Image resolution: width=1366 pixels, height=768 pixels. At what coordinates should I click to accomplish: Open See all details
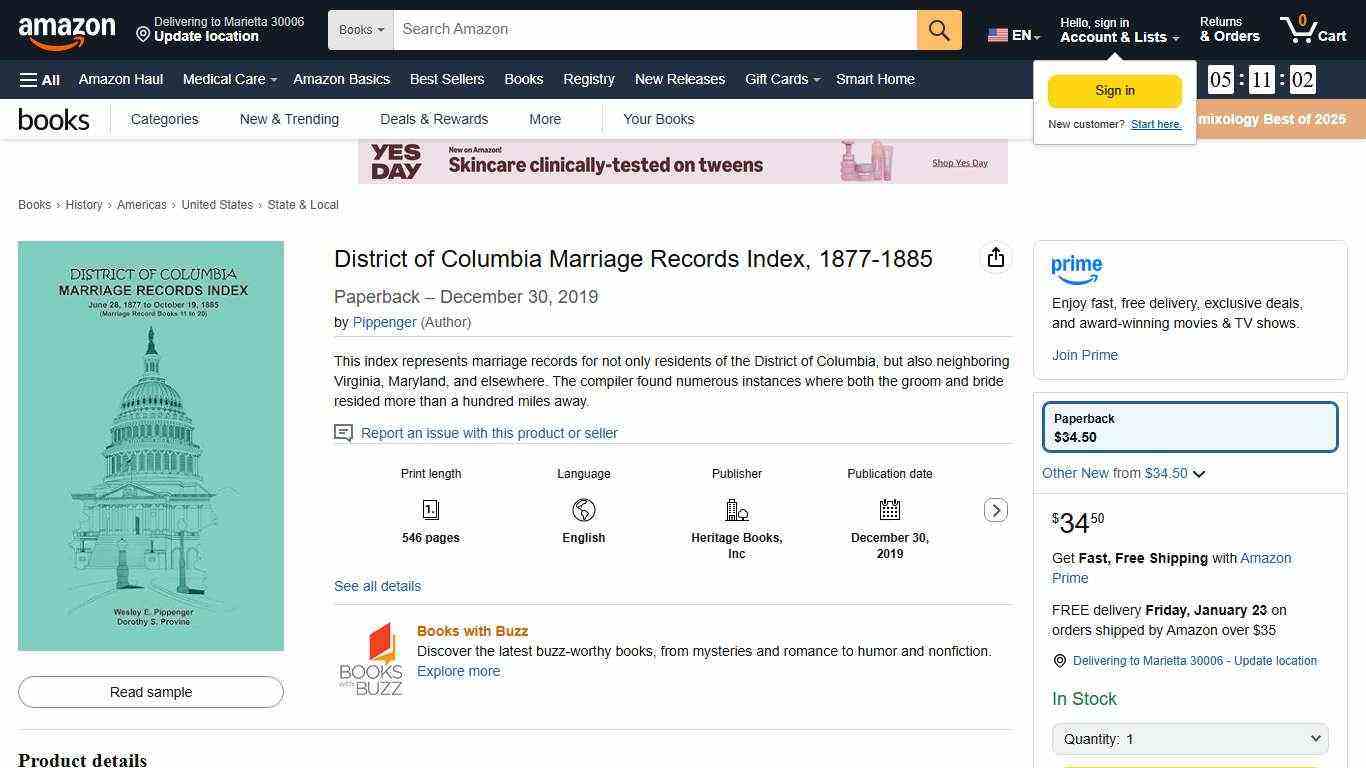pos(377,586)
